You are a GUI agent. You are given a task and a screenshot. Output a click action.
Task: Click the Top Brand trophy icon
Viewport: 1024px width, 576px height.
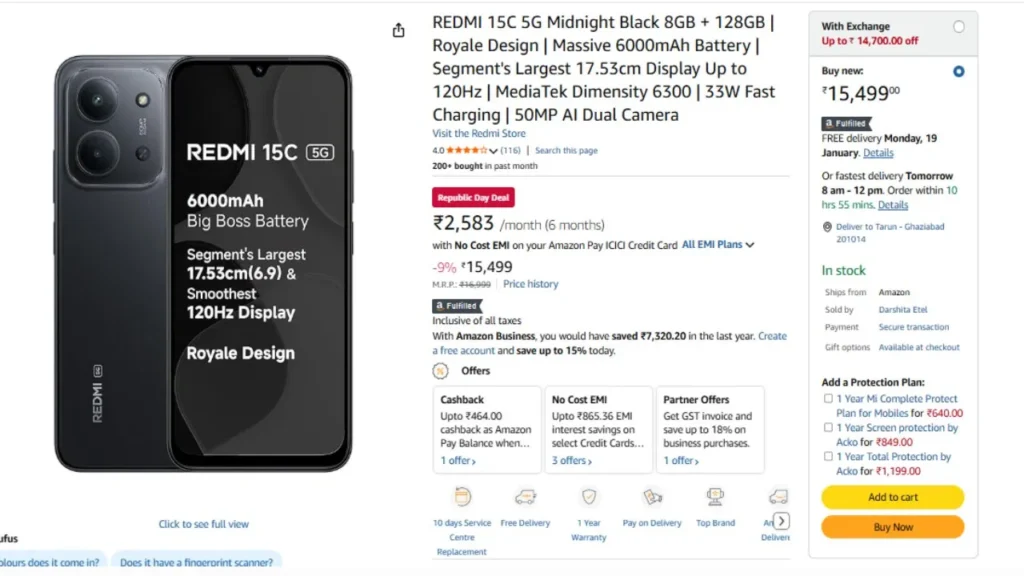[715, 497]
